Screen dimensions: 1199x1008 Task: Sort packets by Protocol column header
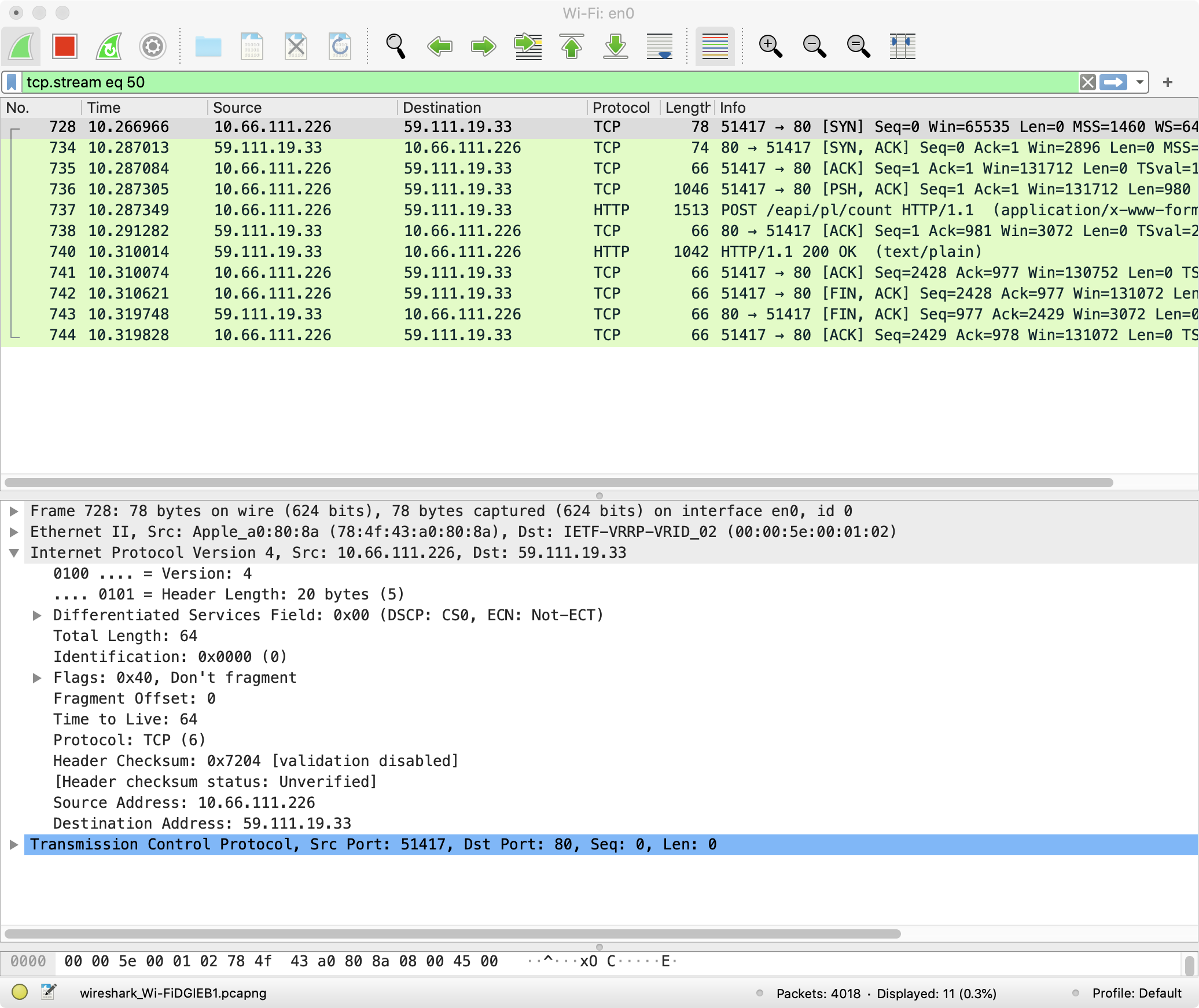pyautogui.click(x=621, y=108)
